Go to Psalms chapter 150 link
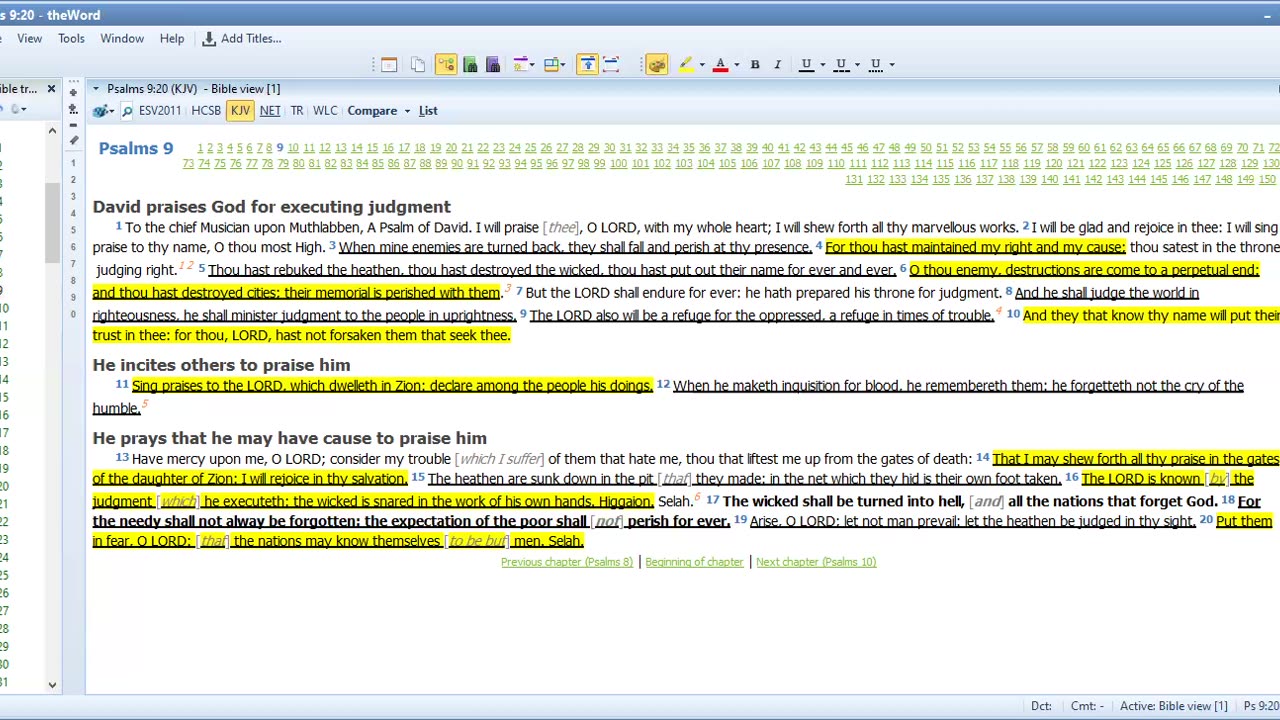 [1267, 180]
